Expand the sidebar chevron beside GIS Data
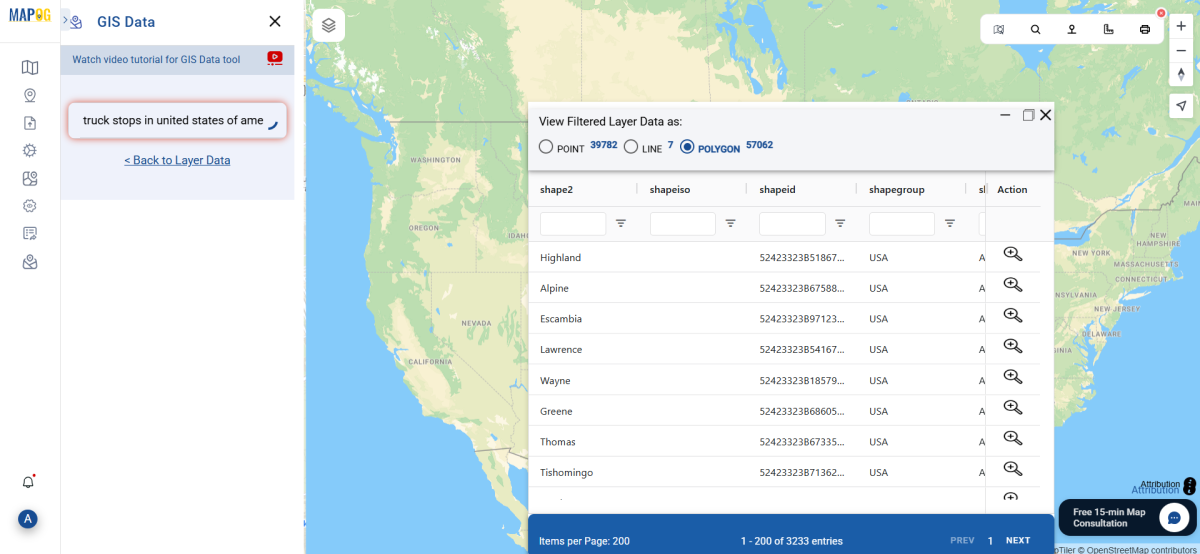1200x554 pixels. pyautogui.click(x=65, y=20)
